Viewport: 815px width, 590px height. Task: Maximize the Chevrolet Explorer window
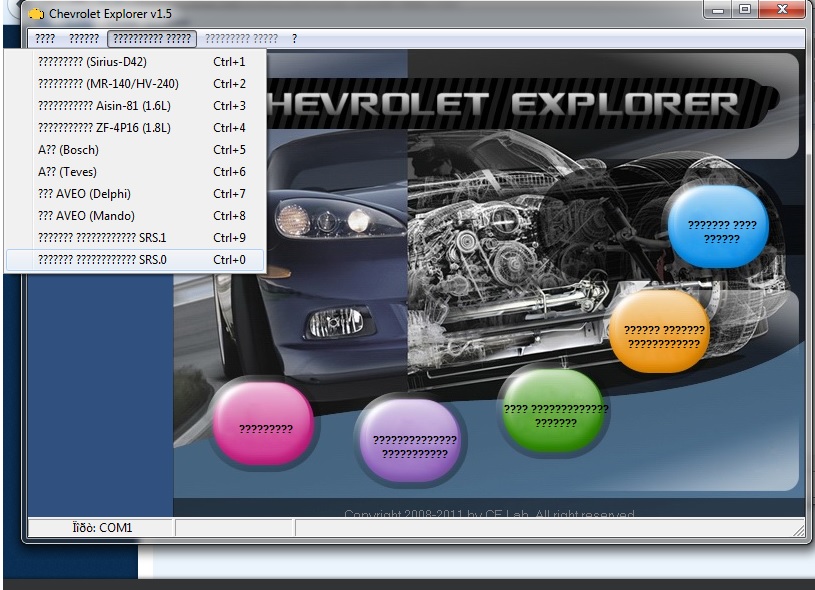745,10
